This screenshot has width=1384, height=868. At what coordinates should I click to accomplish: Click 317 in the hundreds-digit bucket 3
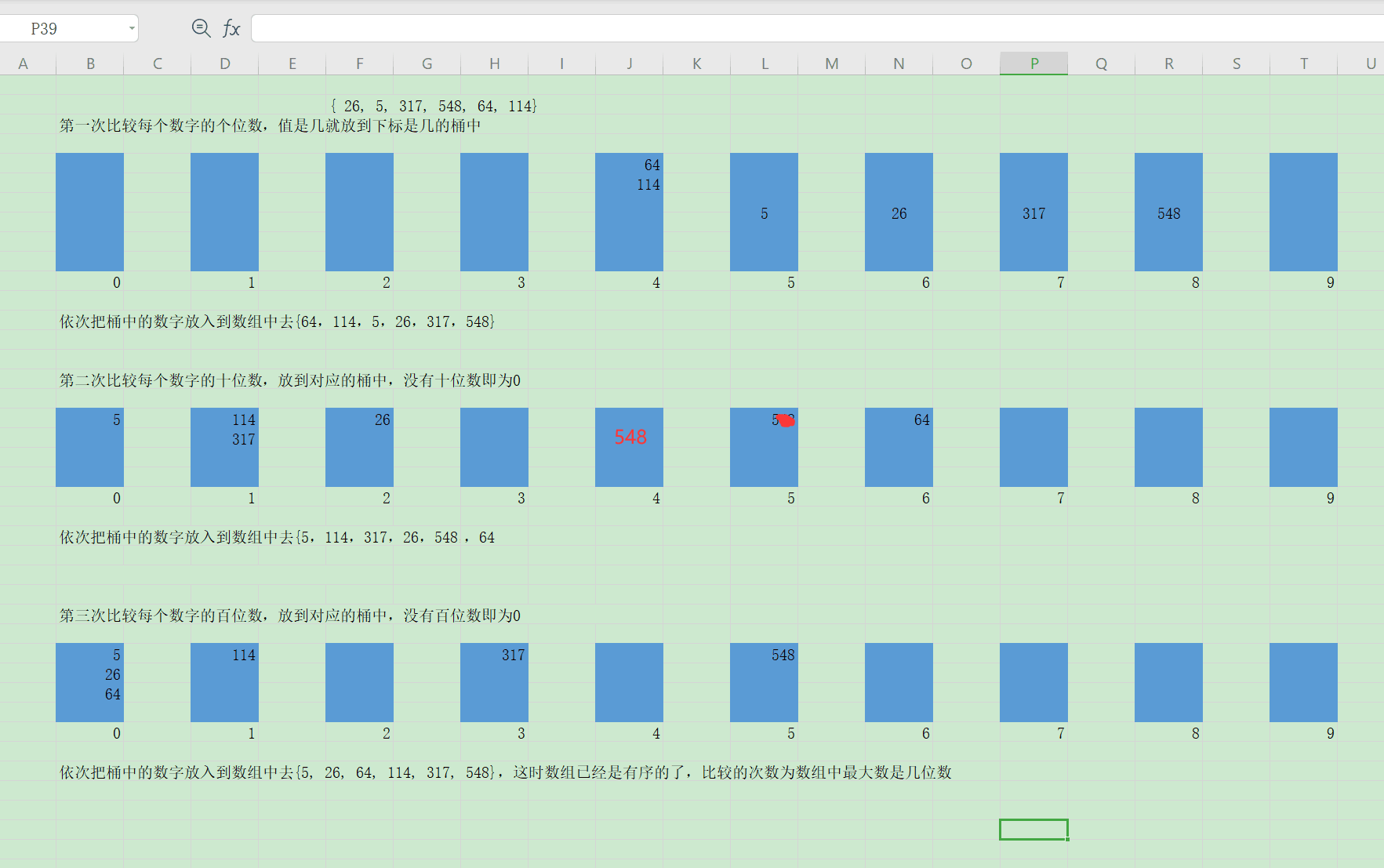[514, 655]
